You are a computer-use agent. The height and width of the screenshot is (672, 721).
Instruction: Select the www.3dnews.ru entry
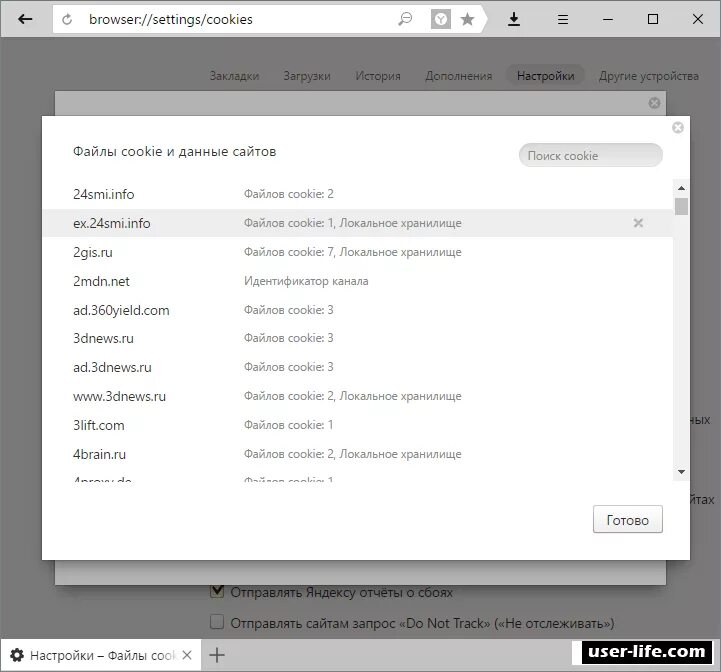click(x=358, y=396)
